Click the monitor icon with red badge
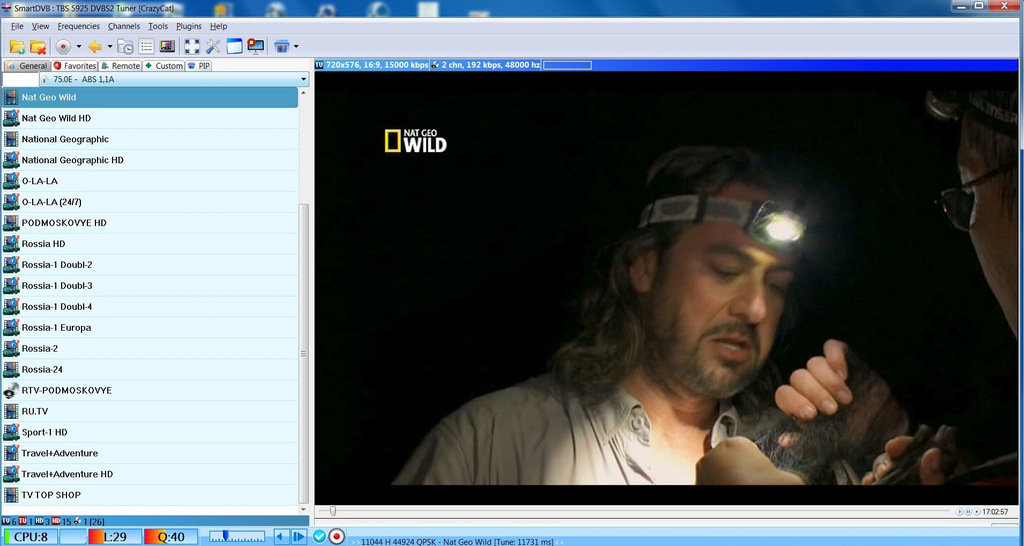 coord(255,46)
